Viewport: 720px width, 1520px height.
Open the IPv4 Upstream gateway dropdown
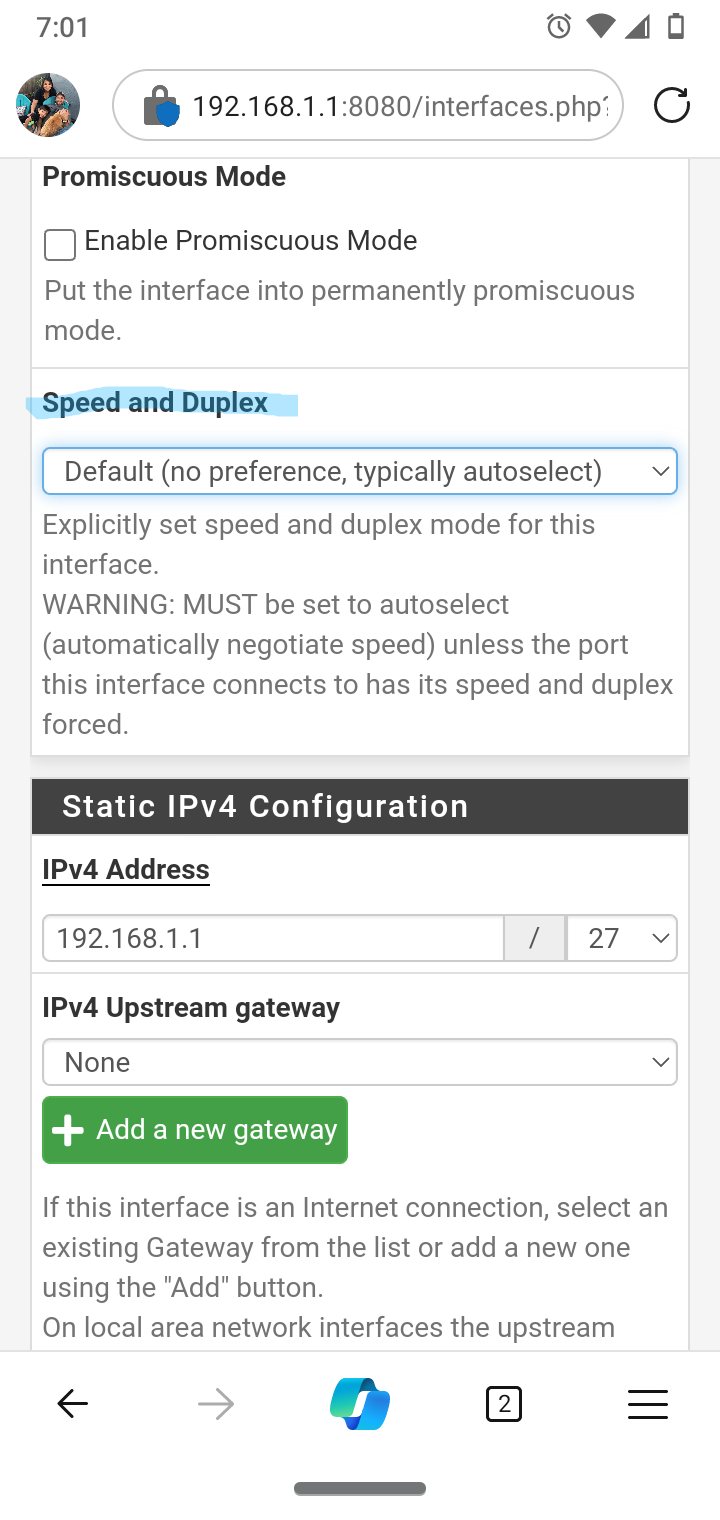pos(360,1062)
